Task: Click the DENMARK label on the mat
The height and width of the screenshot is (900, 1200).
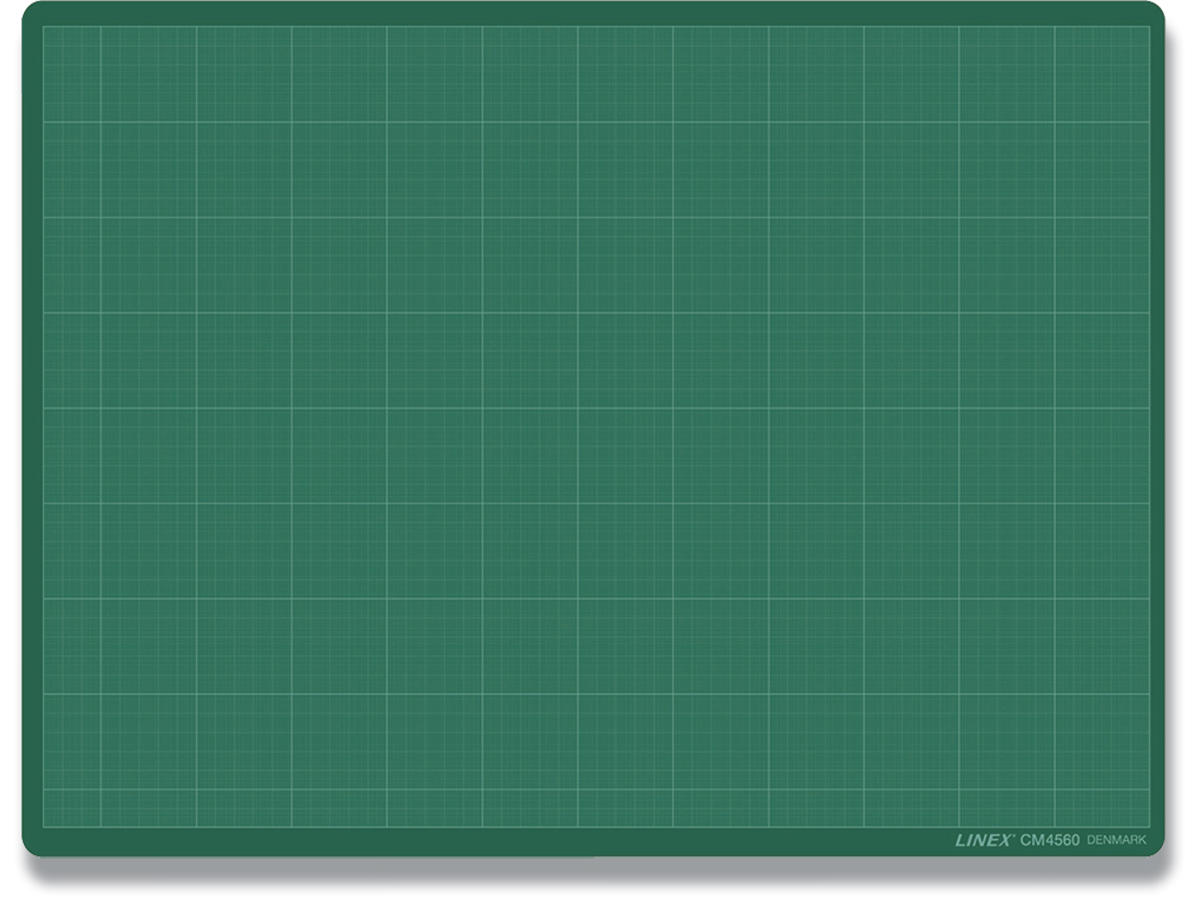Action: pyautogui.click(x=1116, y=841)
